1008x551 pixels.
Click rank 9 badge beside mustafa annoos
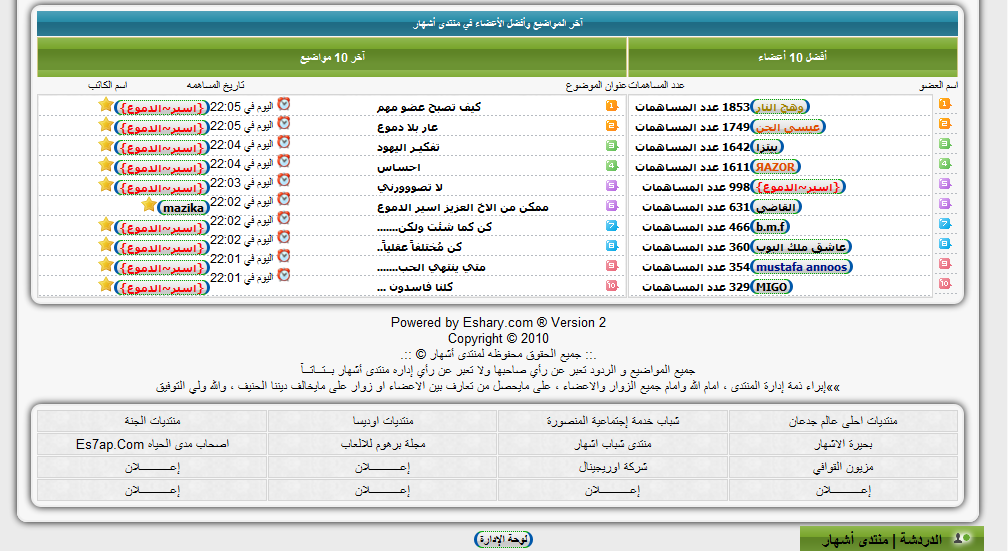(944, 264)
